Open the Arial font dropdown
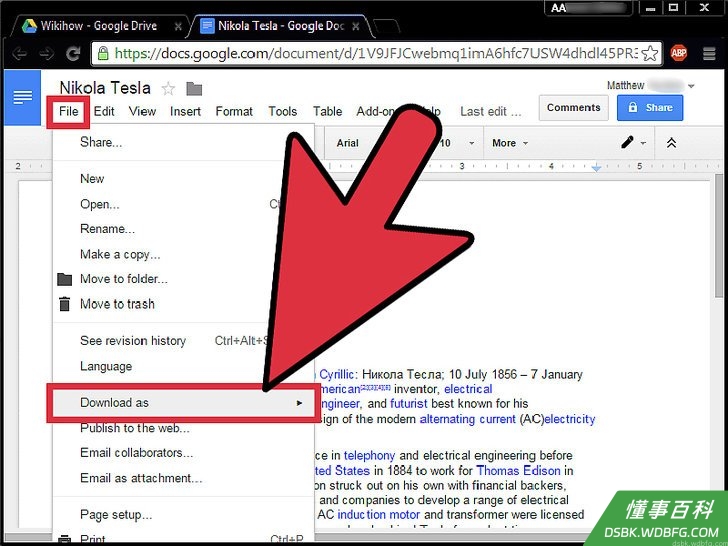The height and width of the screenshot is (546, 728). coord(348,143)
